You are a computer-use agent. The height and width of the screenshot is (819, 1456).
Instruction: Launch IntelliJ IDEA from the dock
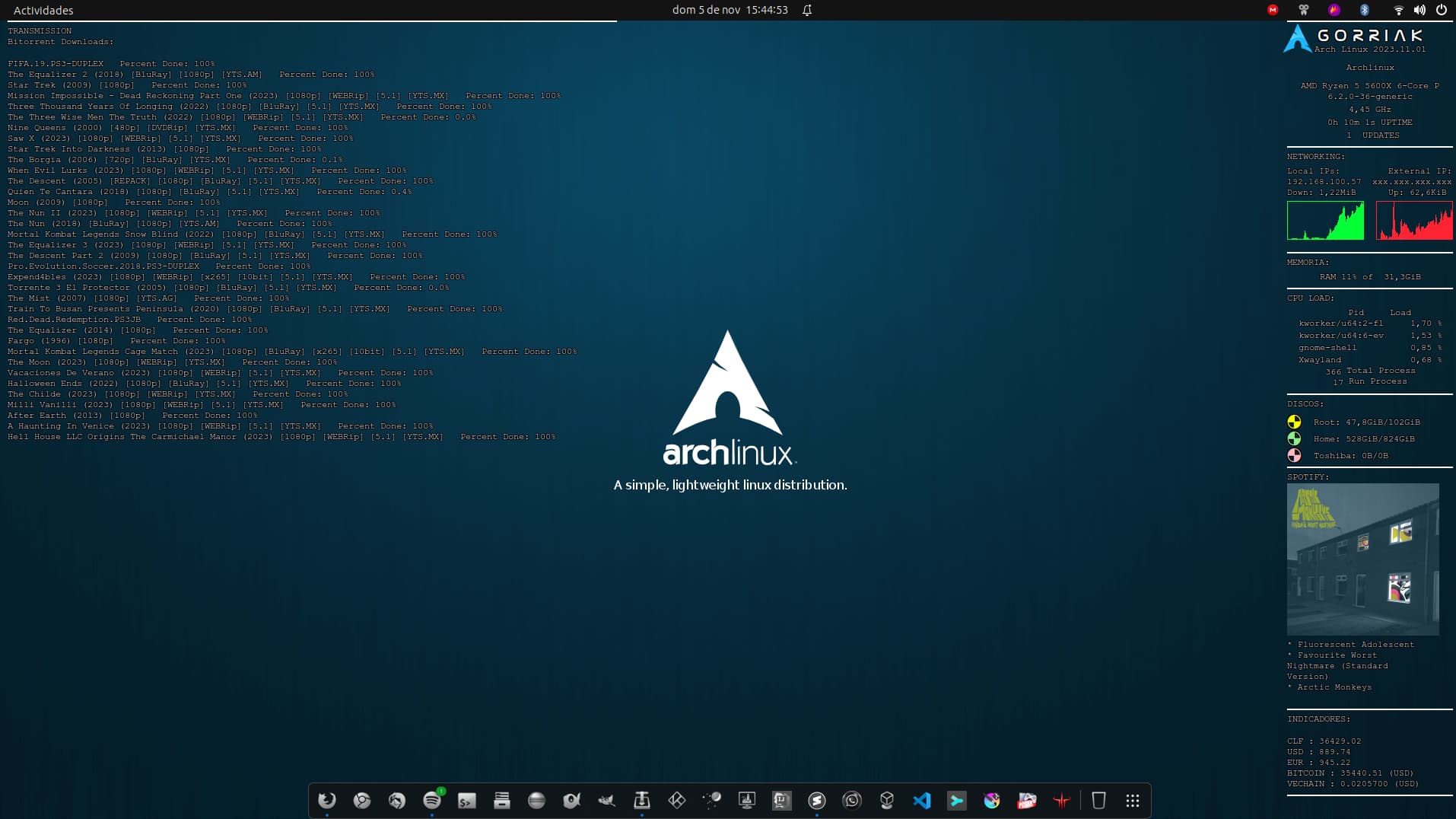(x=782, y=800)
